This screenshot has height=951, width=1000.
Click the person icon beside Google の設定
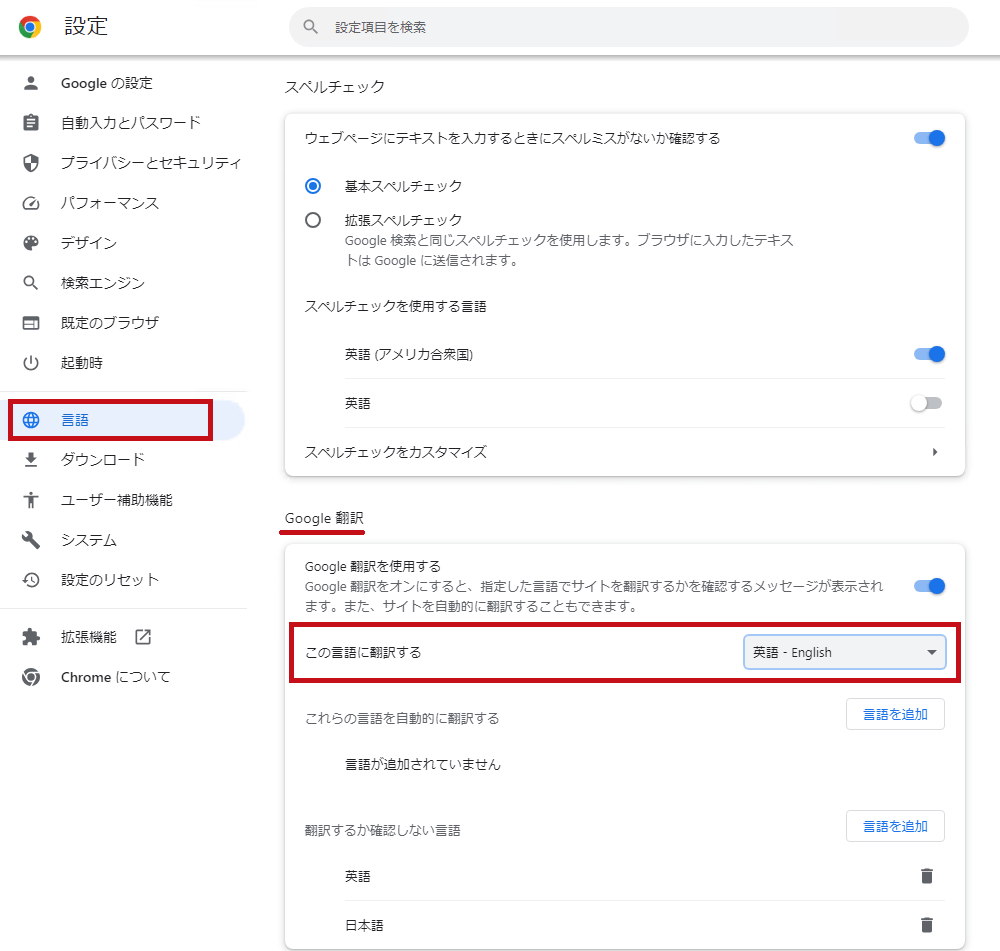coord(31,83)
